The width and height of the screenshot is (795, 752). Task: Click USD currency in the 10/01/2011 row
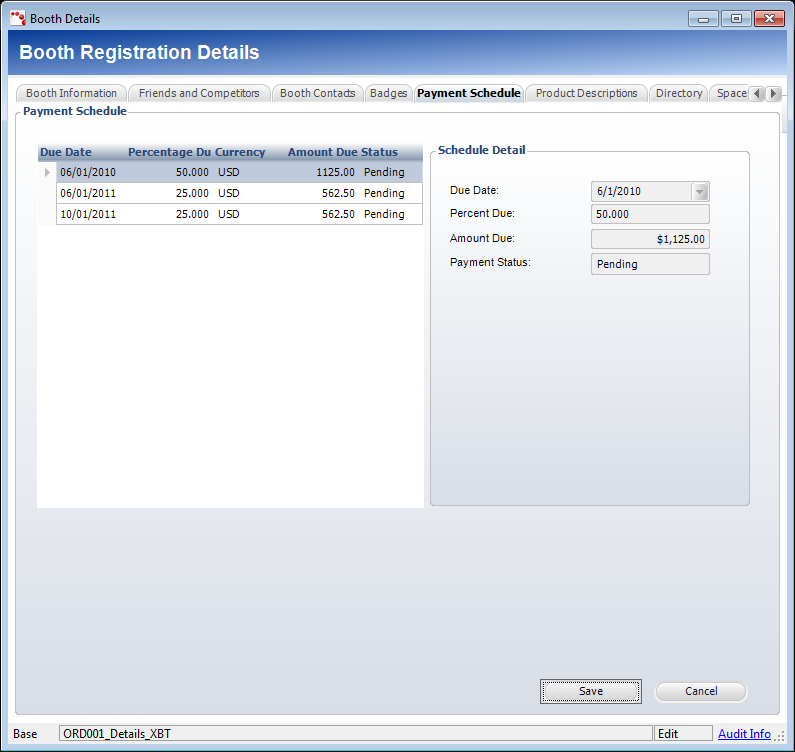tap(229, 214)
